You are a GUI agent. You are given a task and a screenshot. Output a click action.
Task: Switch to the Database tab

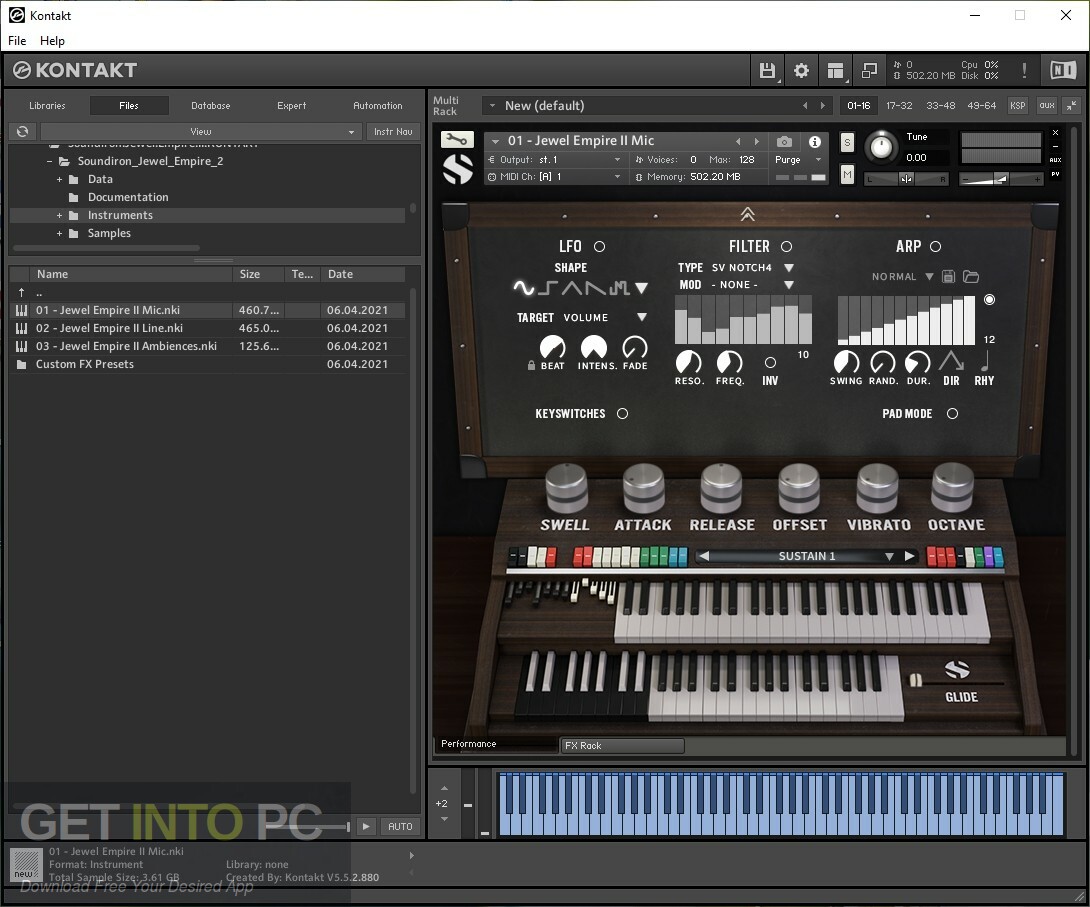coord(211,106)
